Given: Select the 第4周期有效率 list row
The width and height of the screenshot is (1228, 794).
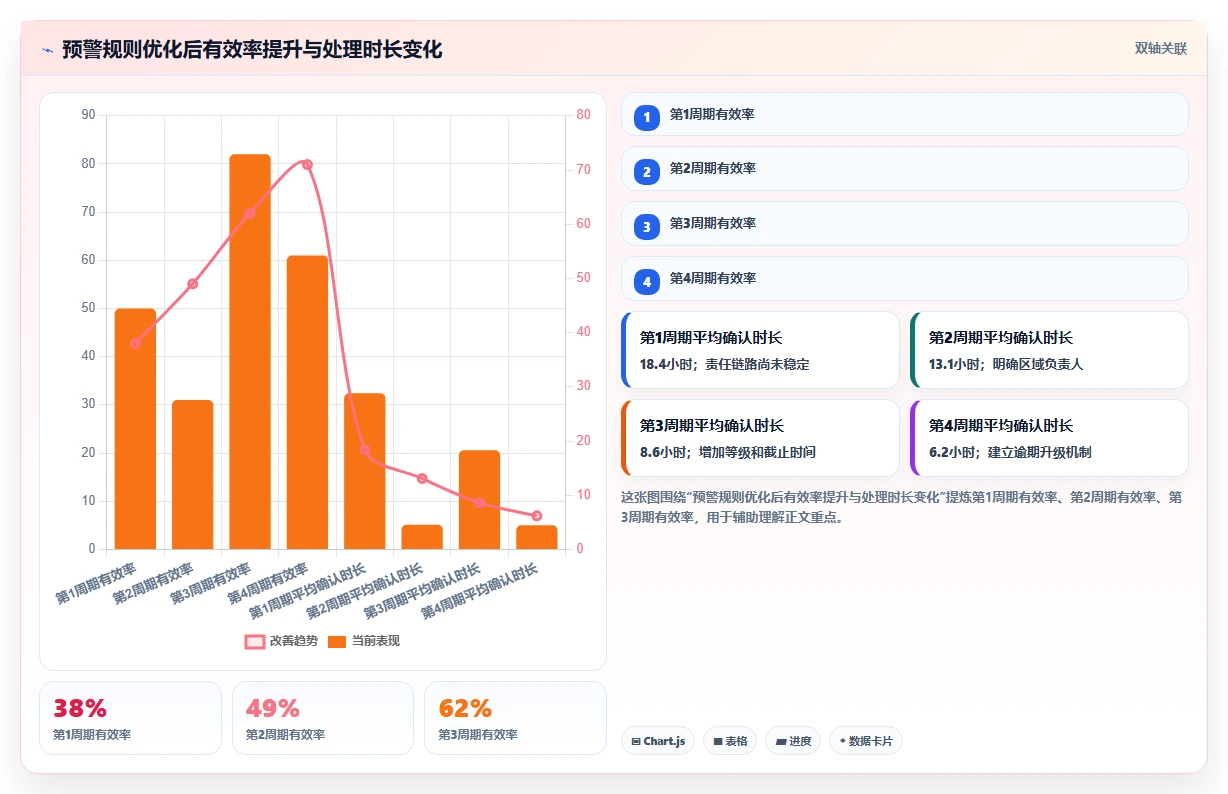Looking at the screenshot, I should point(905,278).
